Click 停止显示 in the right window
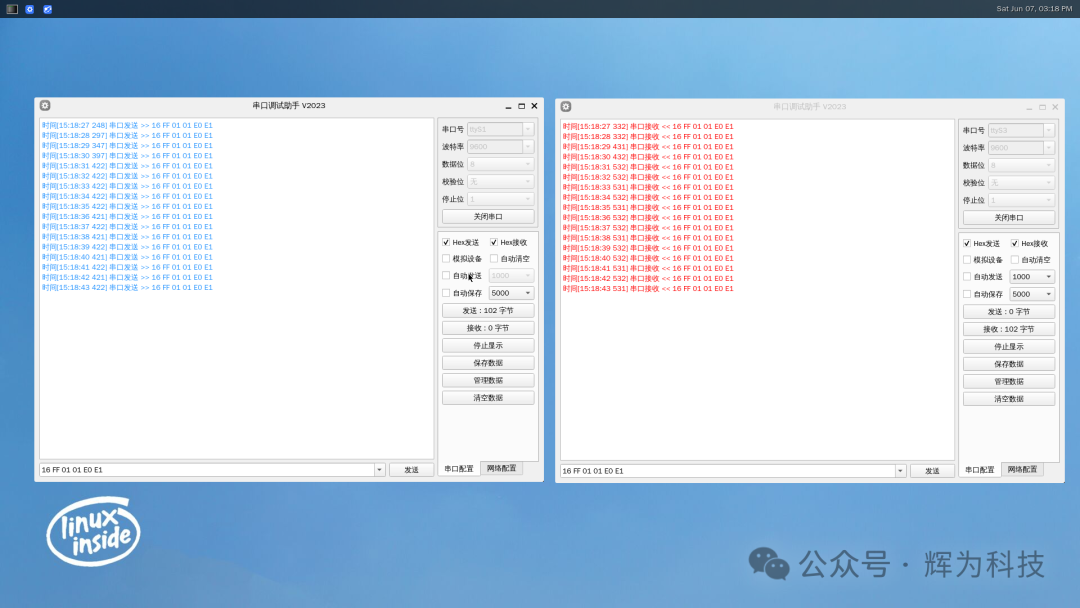This screenshot has height=608, width=1080. [x=1007, y=345]
